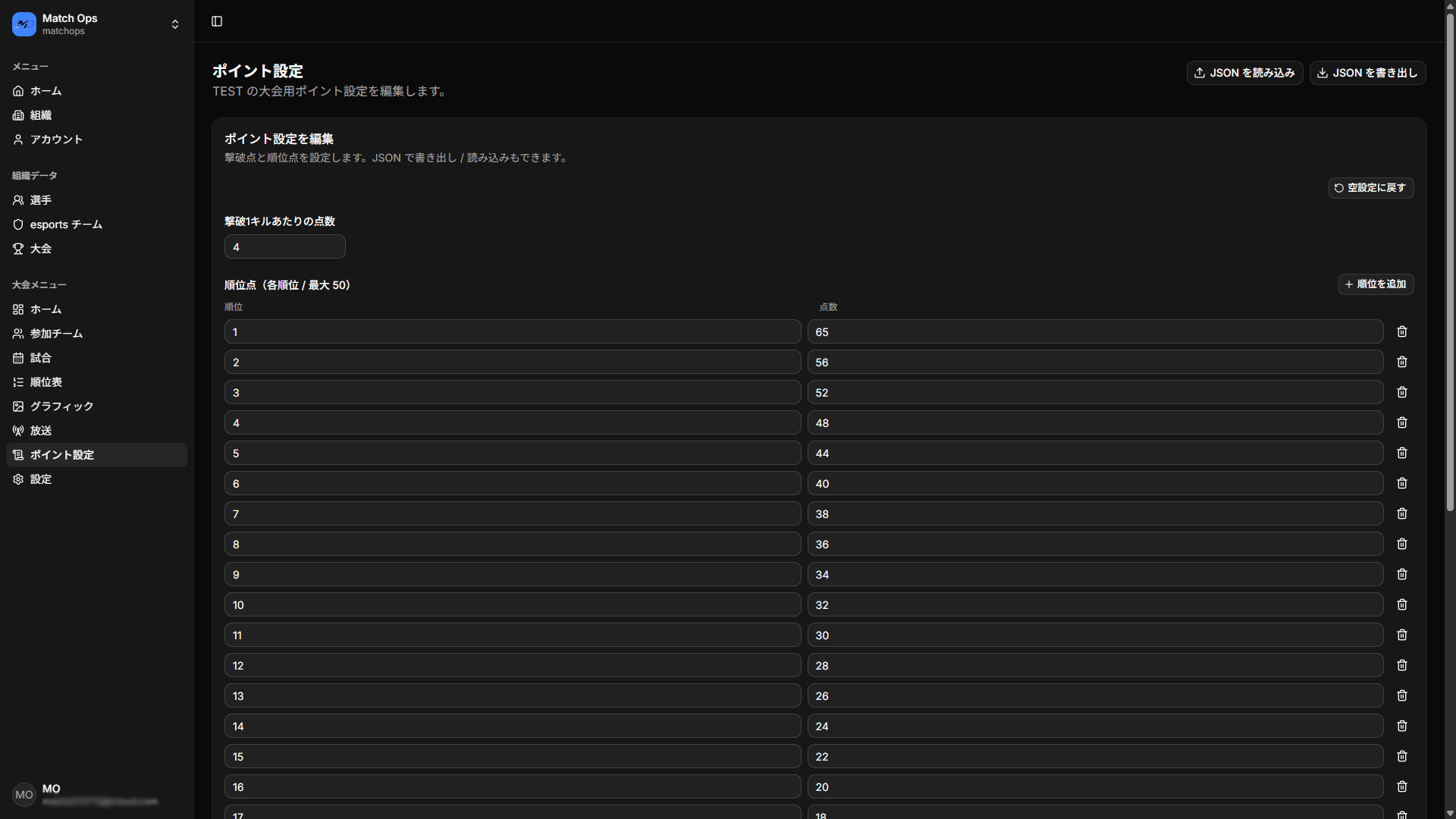This screenshot has height=819, width=1456.
Task: Open 大会 under 組織データ
Action: [x=96, y=249]
